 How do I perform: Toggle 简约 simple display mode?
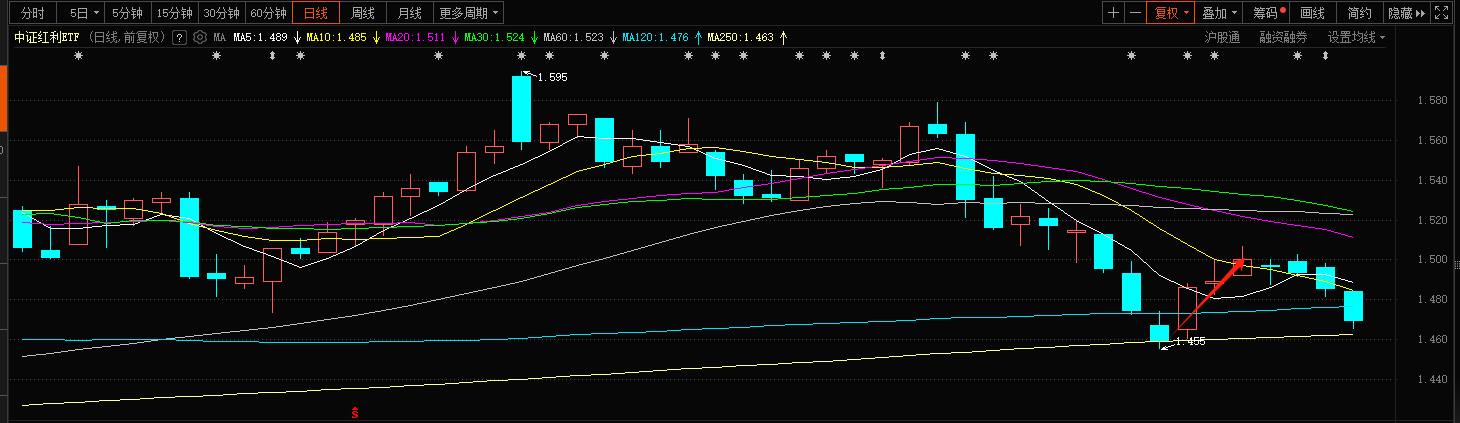[1359, 13]
